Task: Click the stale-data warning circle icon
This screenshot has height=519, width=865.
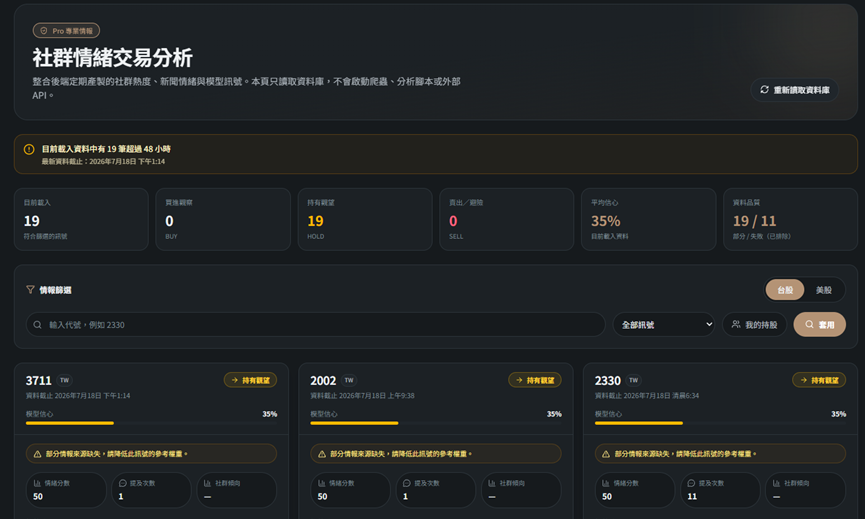Action: pyautogui.click(x=29, y=149)
